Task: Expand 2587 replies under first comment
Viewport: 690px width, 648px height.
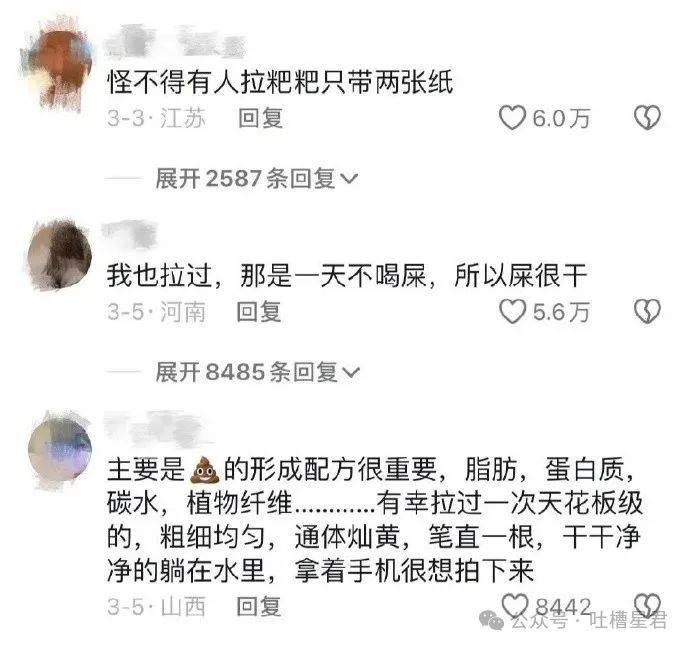Action: (257, 179)
